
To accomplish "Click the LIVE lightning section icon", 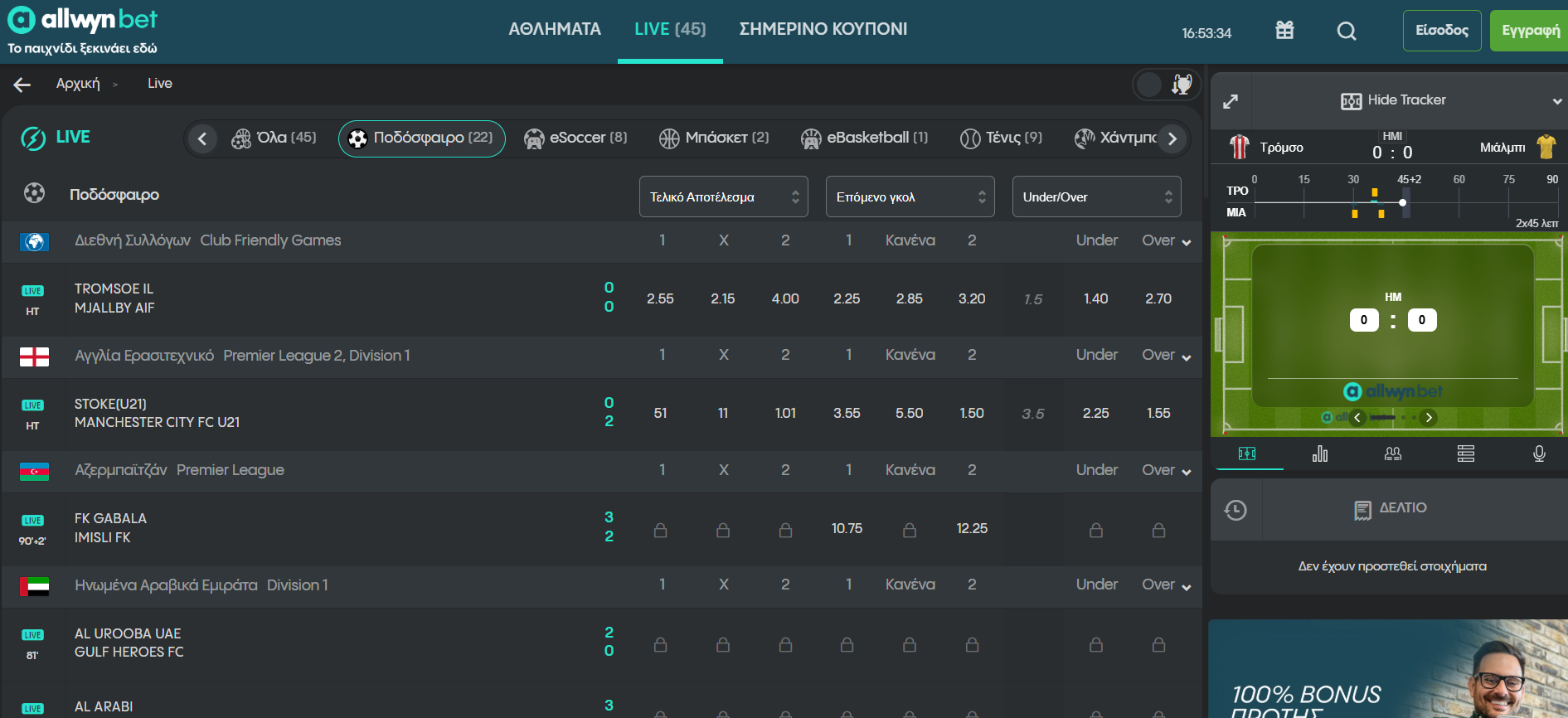I will (x=33, y=138).
